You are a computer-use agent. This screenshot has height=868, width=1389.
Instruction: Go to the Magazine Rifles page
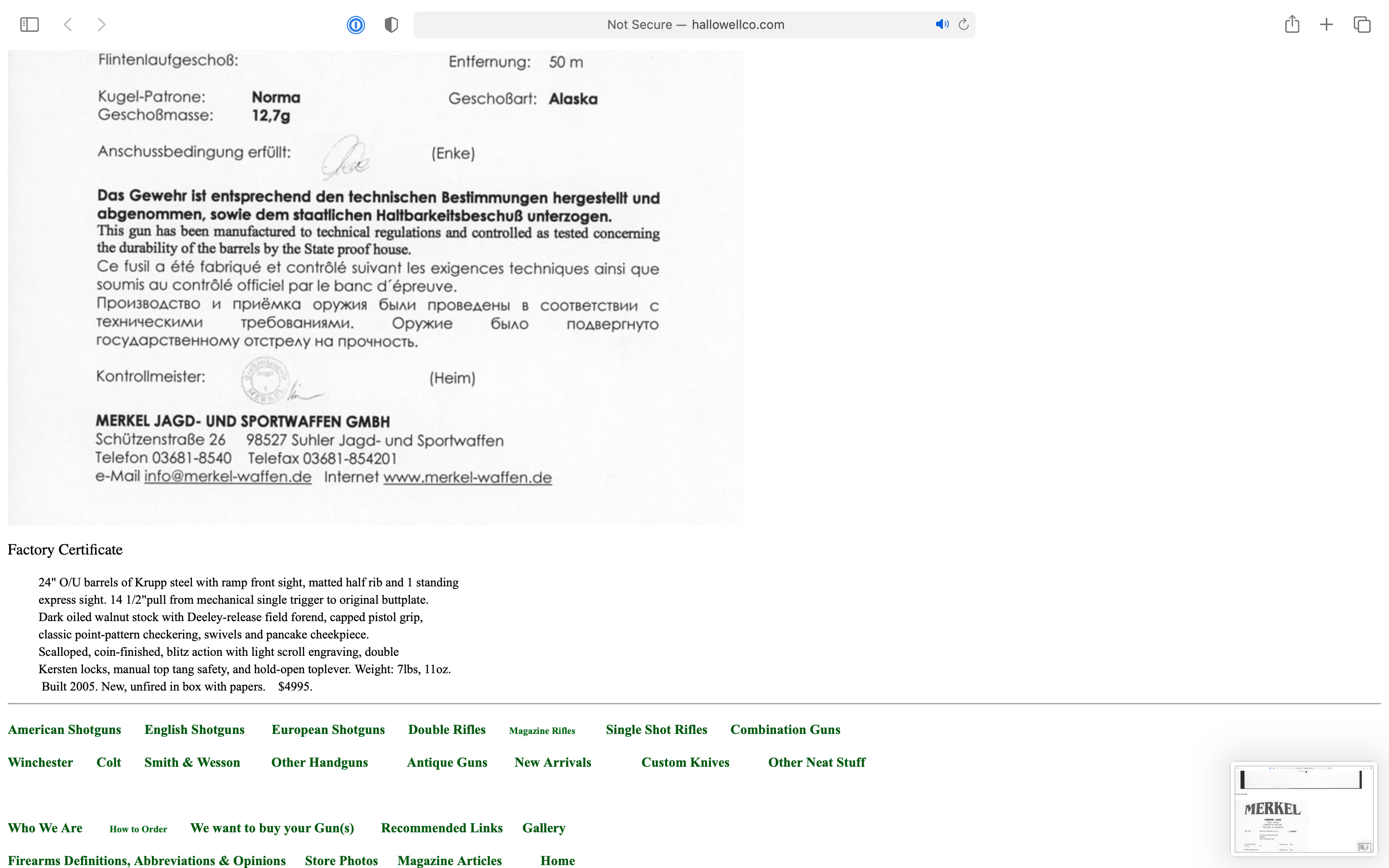pos(542,731)
